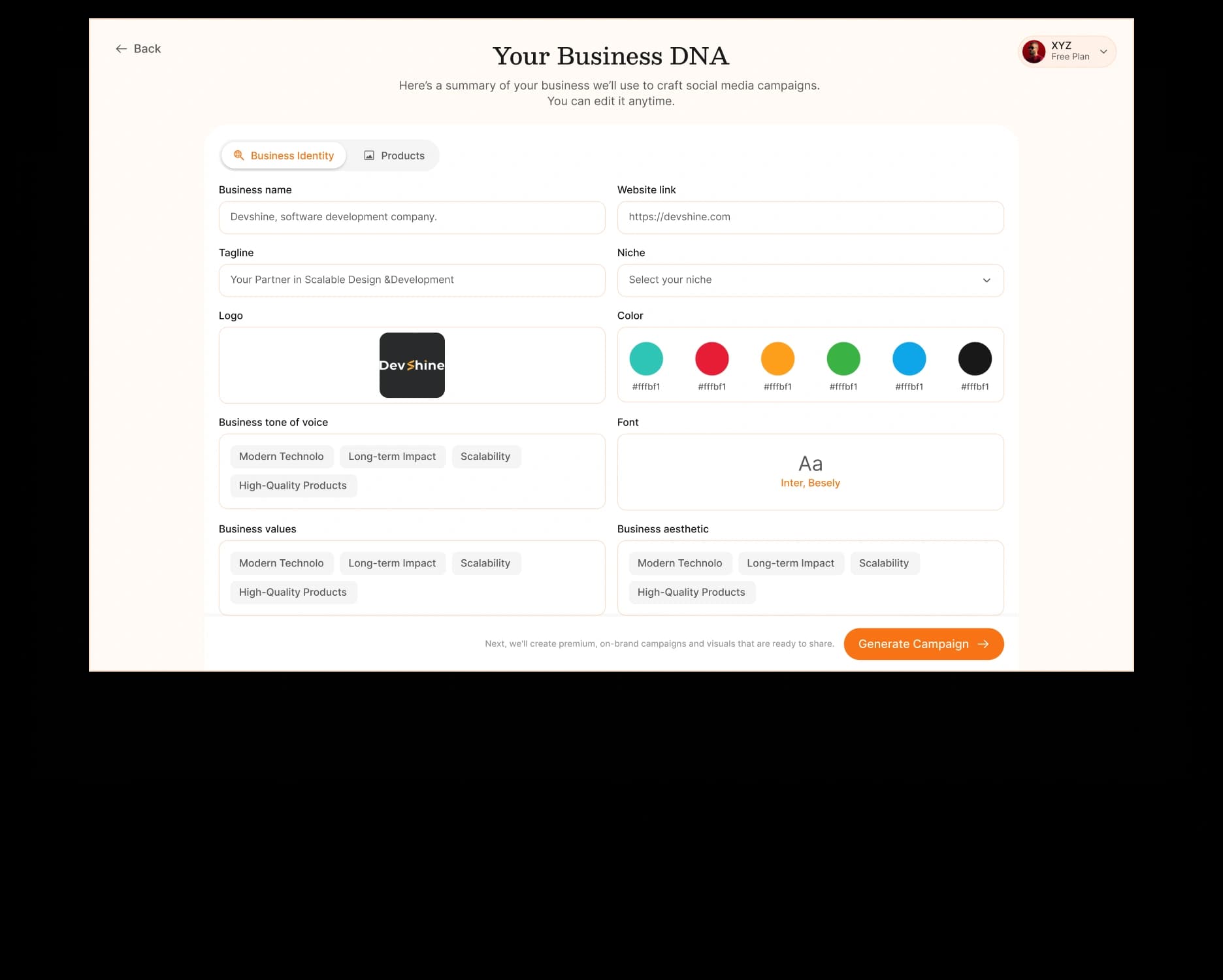Select the green color swatch
The image size is (1223, 980).
[843, 359]
